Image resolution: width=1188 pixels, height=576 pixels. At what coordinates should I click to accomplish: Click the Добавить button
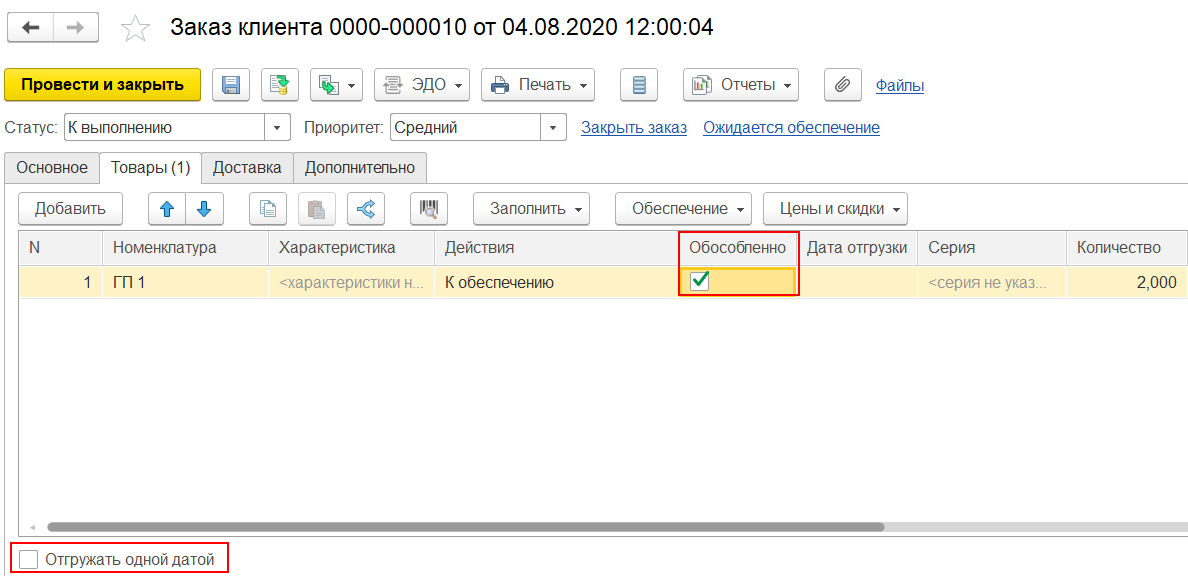click(70, 209)
